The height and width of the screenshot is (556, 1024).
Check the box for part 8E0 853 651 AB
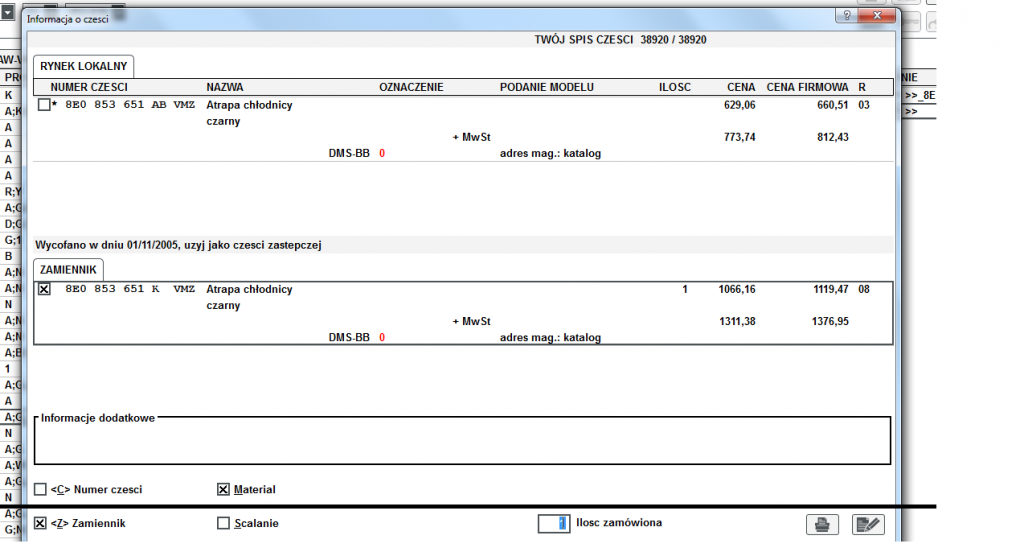[44, 105]
